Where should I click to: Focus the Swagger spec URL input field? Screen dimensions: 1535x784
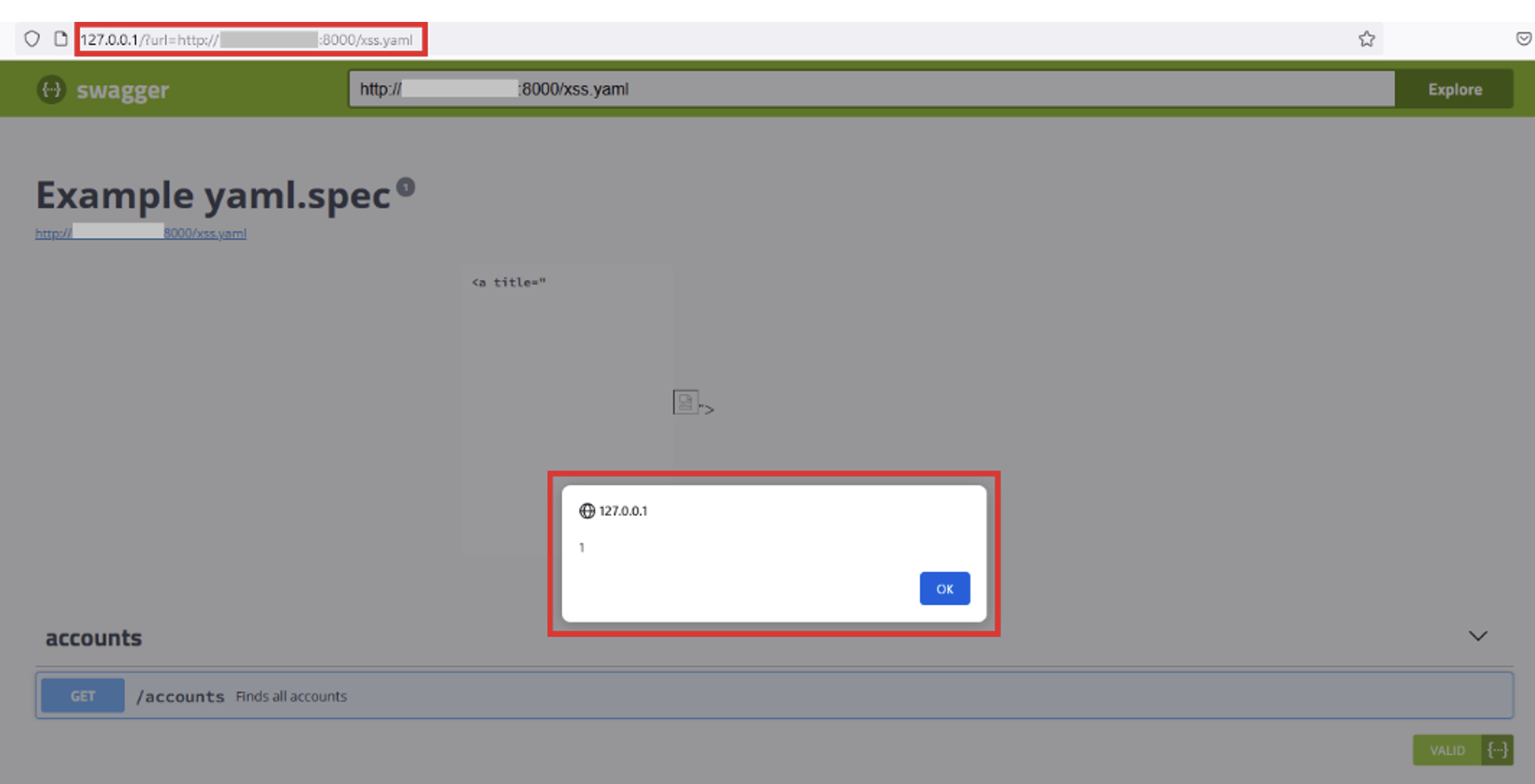point(871,90)
